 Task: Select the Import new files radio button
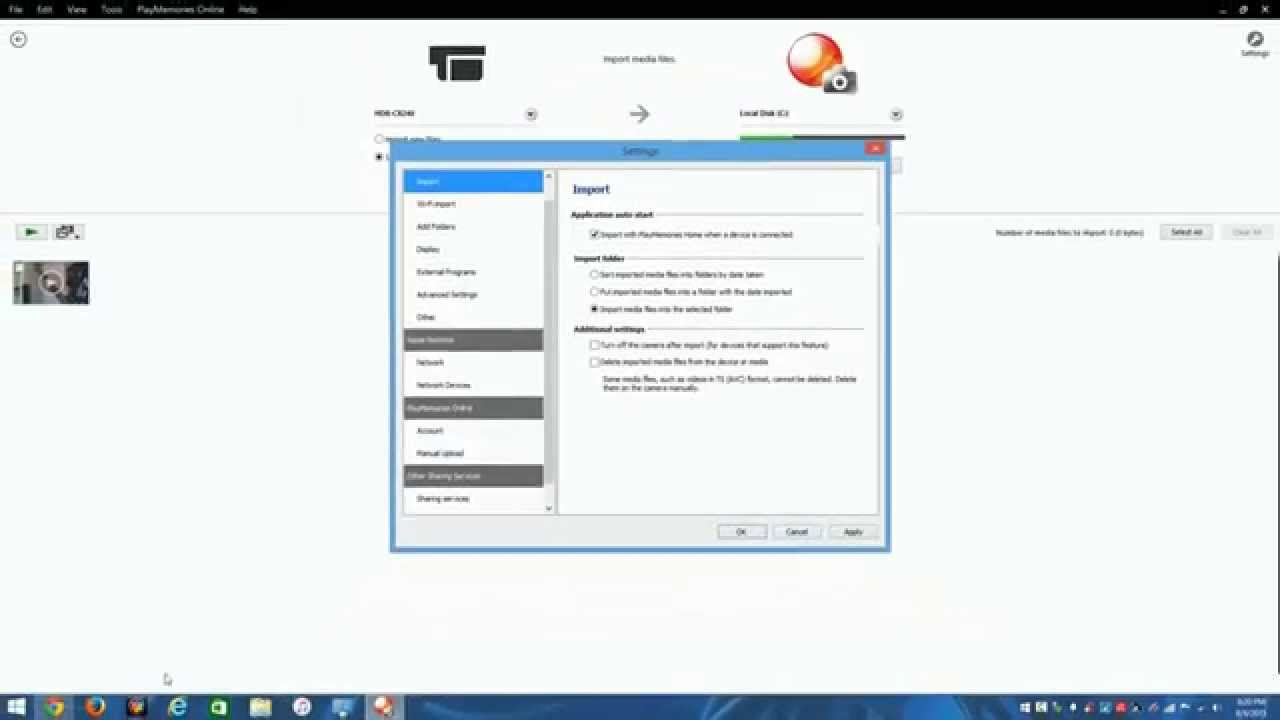(379, 139)
